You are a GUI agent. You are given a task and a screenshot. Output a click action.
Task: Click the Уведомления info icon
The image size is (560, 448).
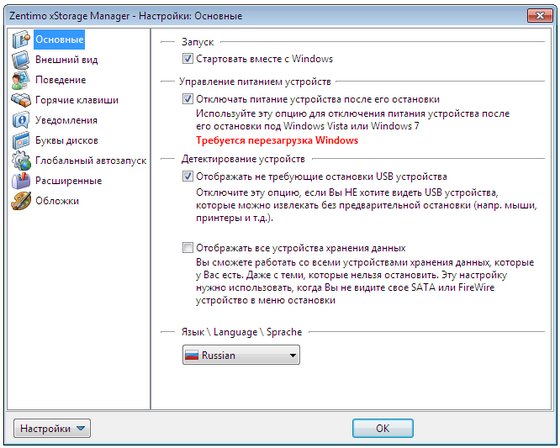pyautogui.click(x=21, y=120)
